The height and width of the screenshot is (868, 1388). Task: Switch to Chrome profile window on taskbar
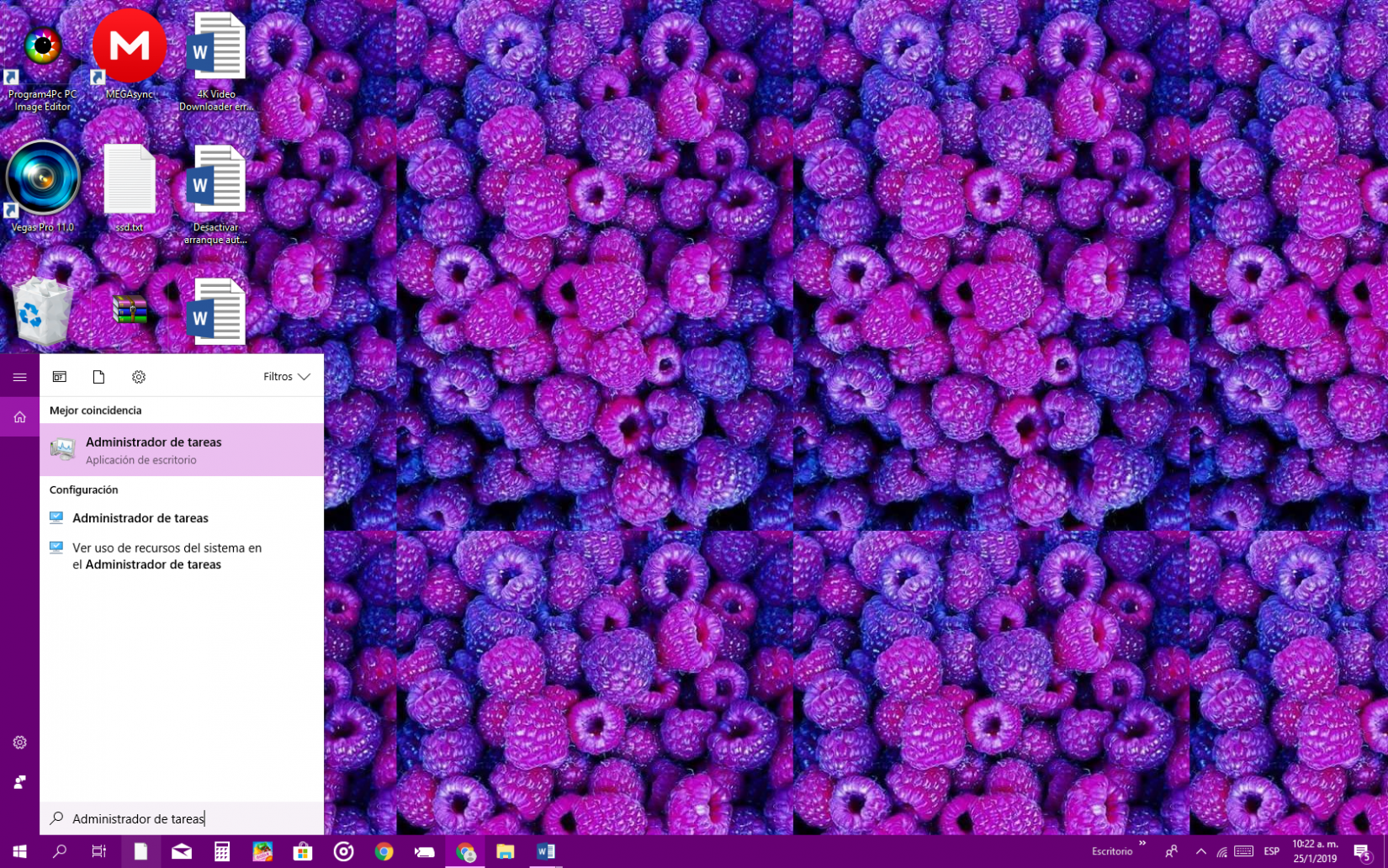coord(465,851)
